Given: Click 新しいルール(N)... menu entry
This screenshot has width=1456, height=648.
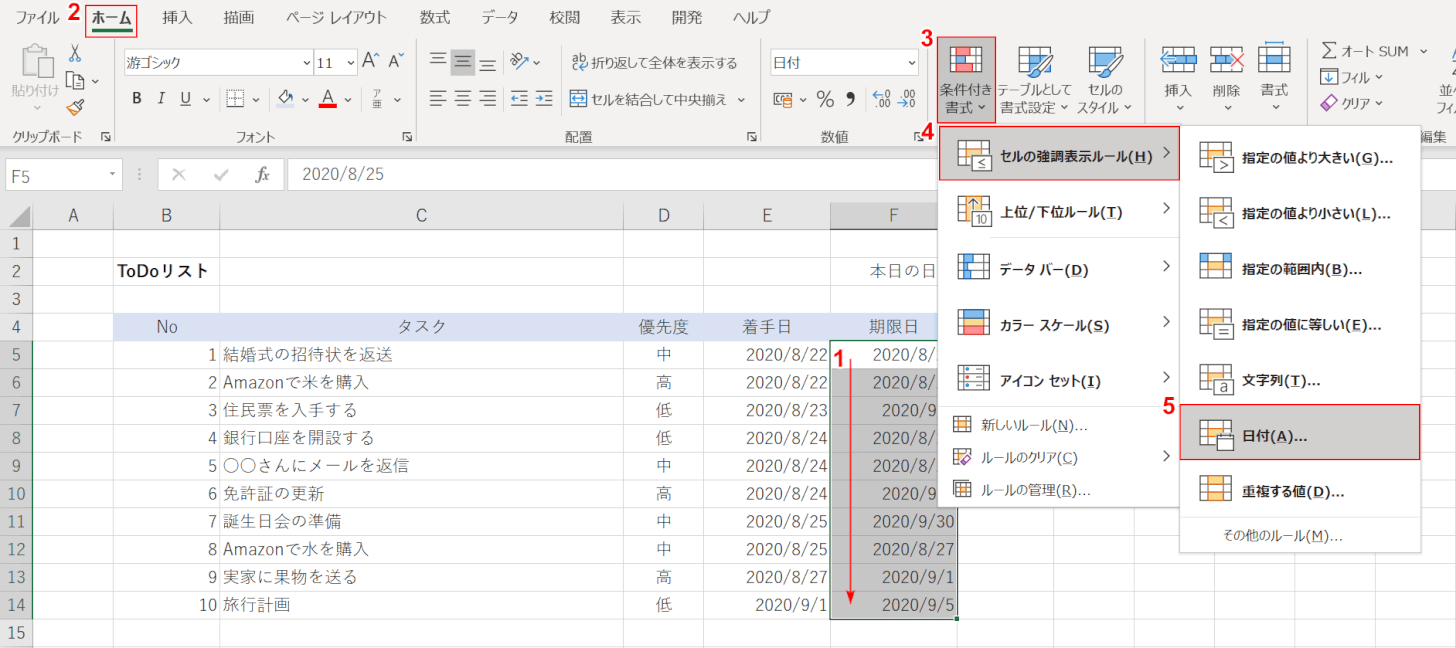Looking at the screenshot, I should click(x=1059, y=425).
